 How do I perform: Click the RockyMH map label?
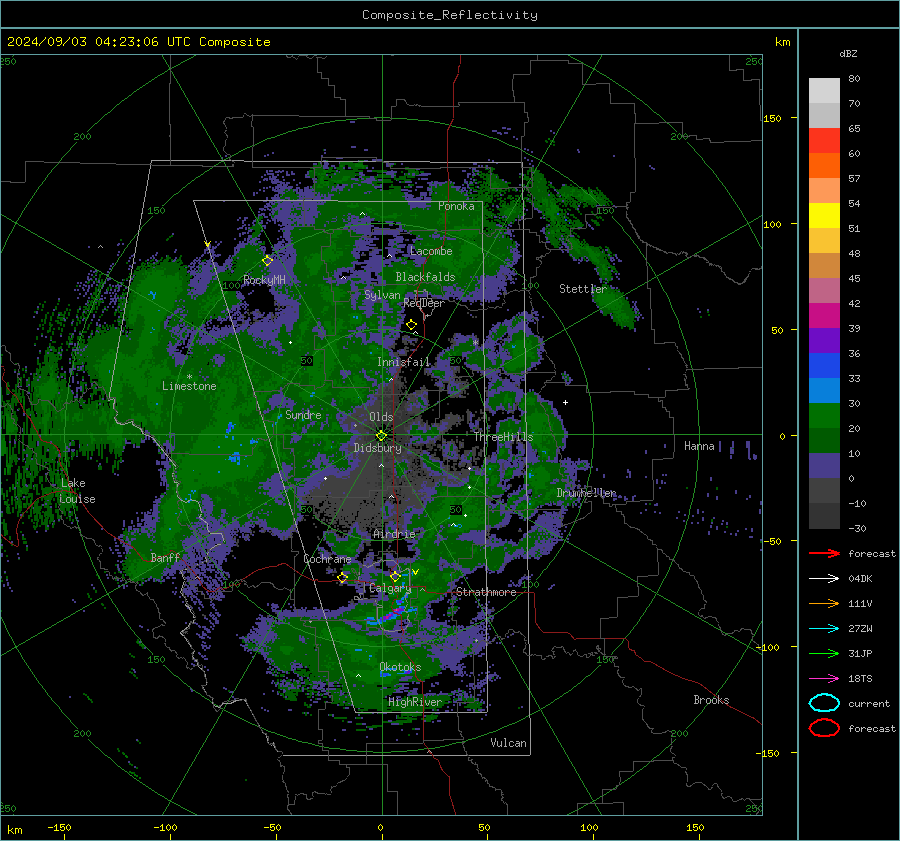264,280
